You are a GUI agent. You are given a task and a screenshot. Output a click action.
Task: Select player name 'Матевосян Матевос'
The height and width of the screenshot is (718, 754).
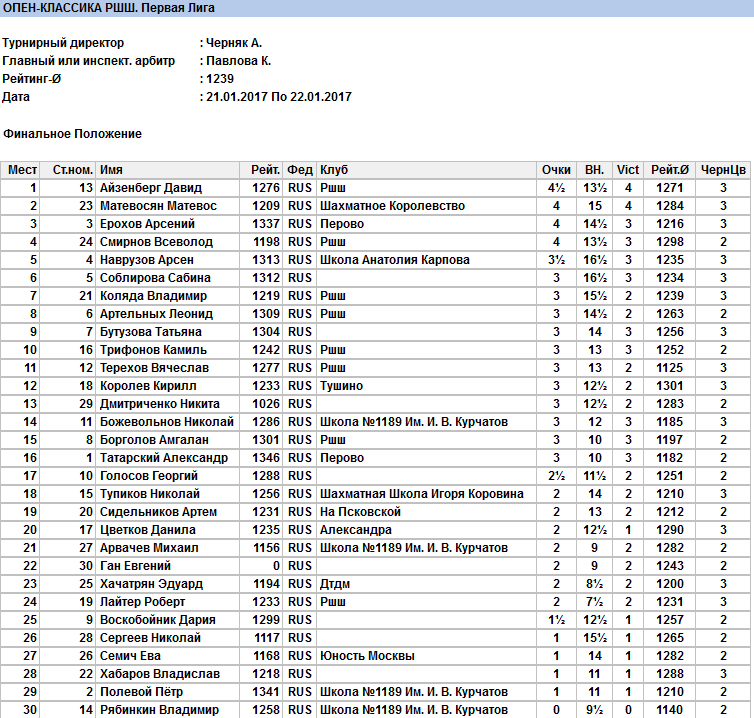pyautogui.click(x=158, y=206)
